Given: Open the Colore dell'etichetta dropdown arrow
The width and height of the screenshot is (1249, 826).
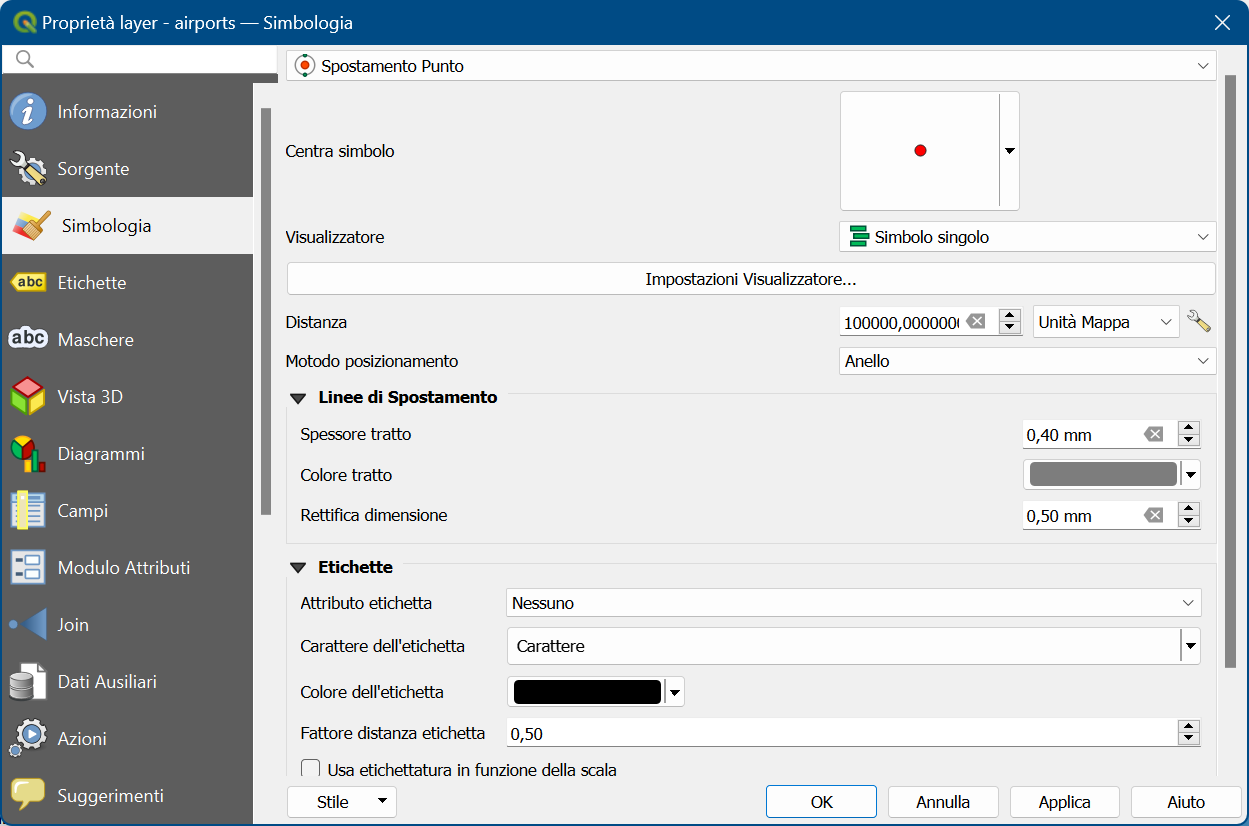Looking at the screenshot, I should [x=675, y=692].
